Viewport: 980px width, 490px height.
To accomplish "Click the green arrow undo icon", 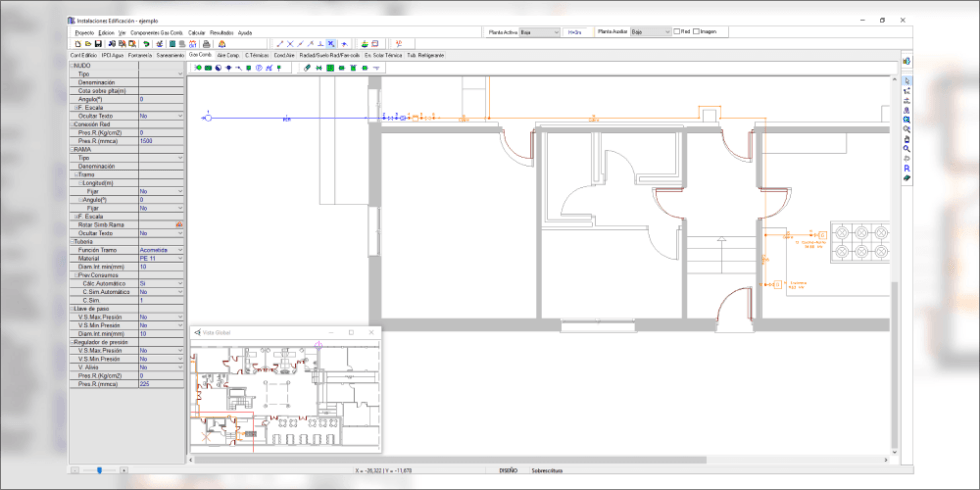I will point(146,44).
